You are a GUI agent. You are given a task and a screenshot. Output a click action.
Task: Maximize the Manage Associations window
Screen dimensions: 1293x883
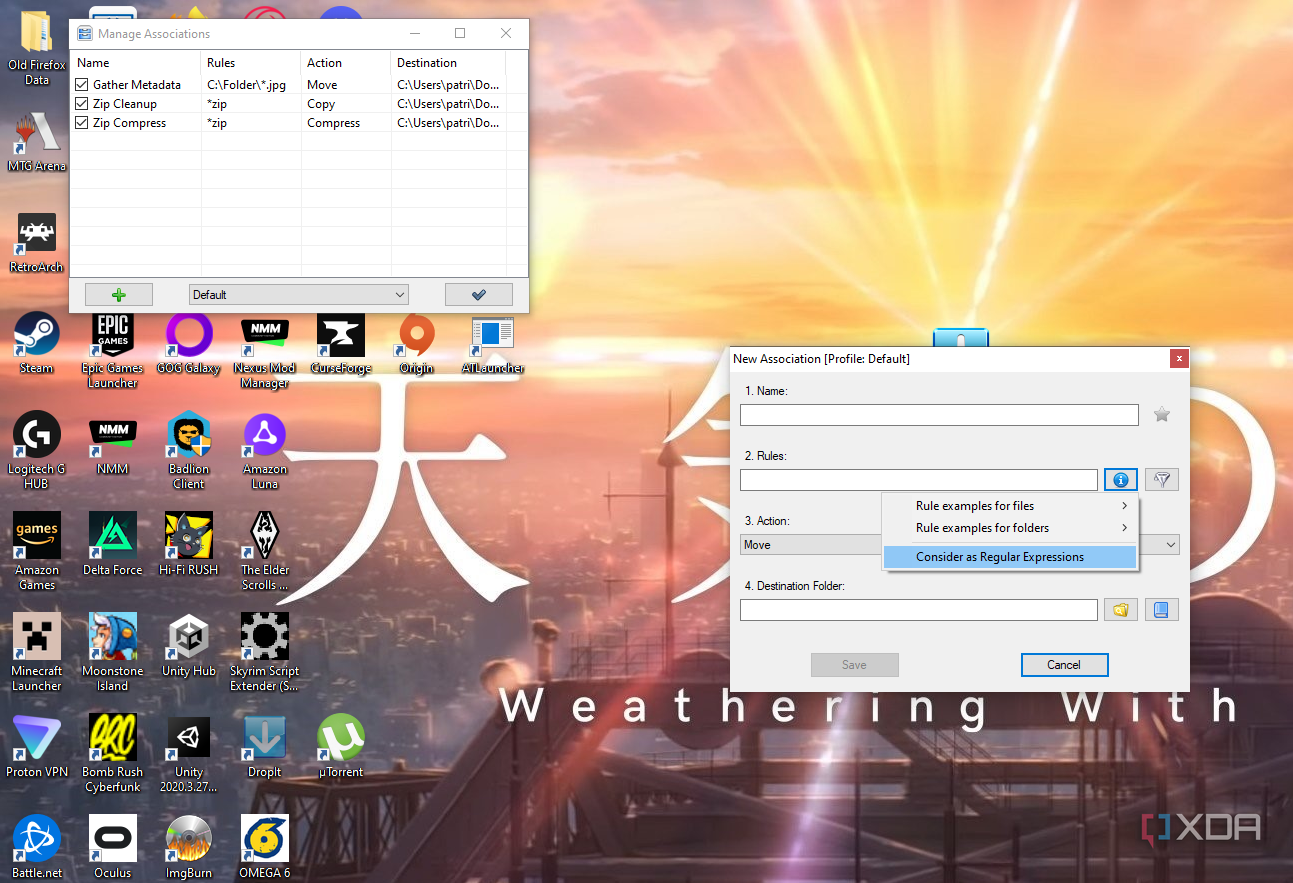(460, 33)
